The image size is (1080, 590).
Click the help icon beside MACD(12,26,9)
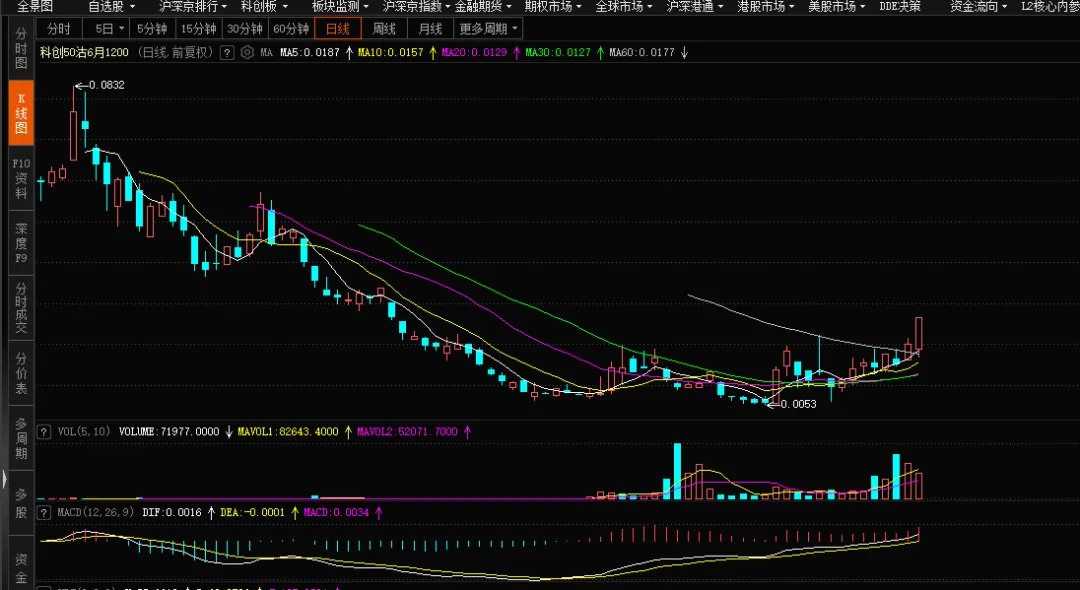[43, 512]
